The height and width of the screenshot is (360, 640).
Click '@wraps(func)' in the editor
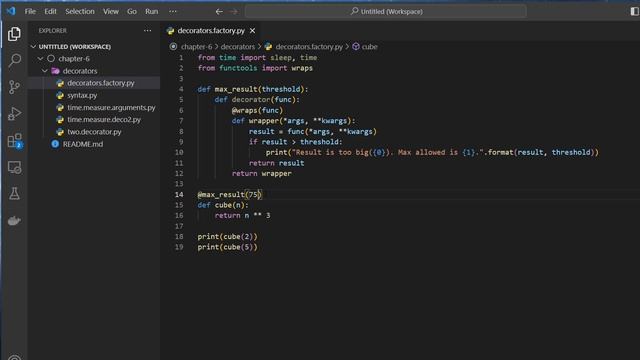[257, 110]
